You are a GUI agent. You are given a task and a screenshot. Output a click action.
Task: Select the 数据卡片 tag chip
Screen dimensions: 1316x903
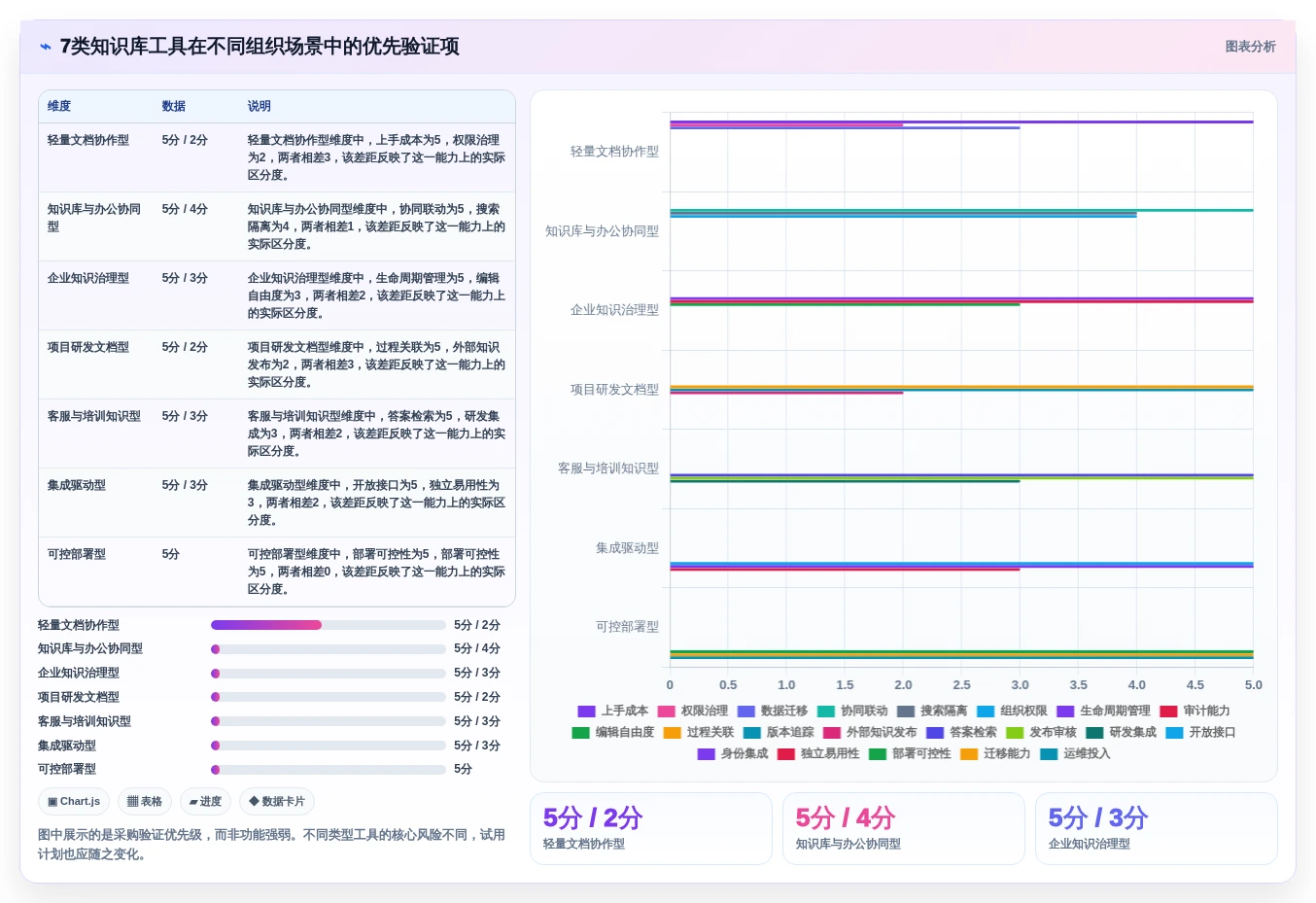coord(277,802)
